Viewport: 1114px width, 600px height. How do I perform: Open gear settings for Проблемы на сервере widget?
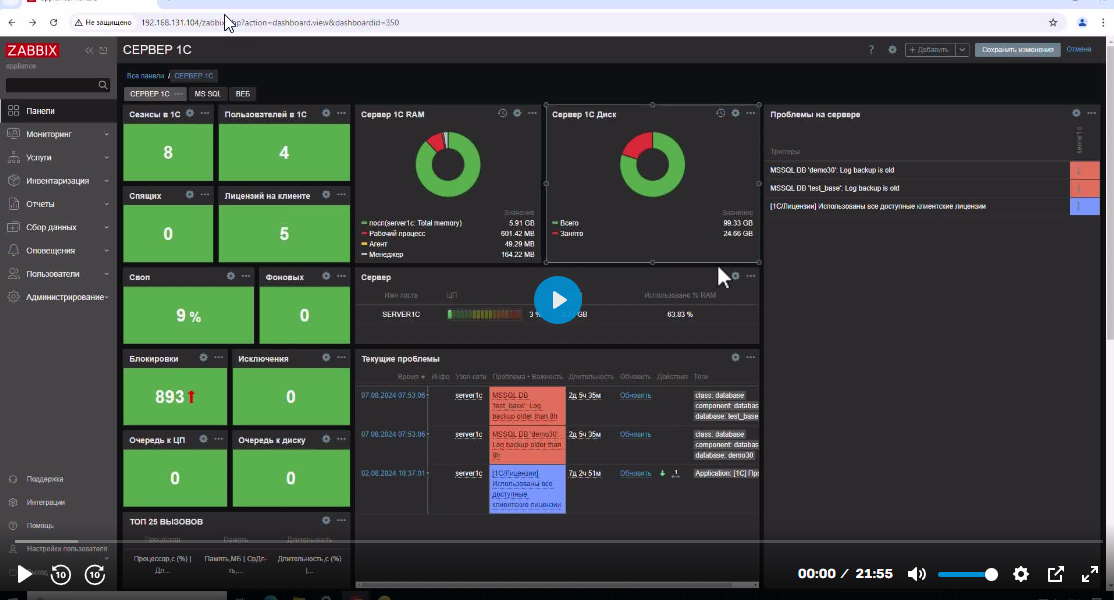click(1076, 114)
